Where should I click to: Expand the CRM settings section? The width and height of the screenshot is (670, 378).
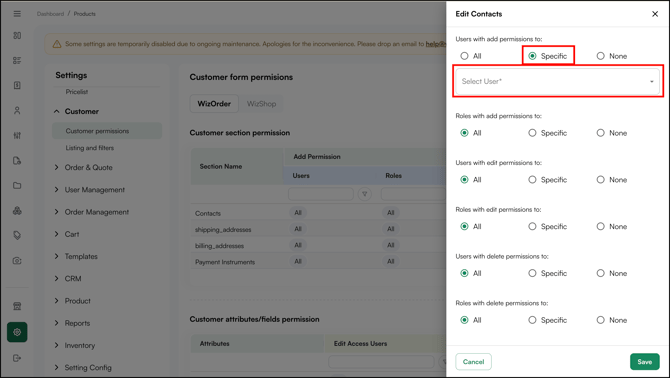tap(56, 278)
